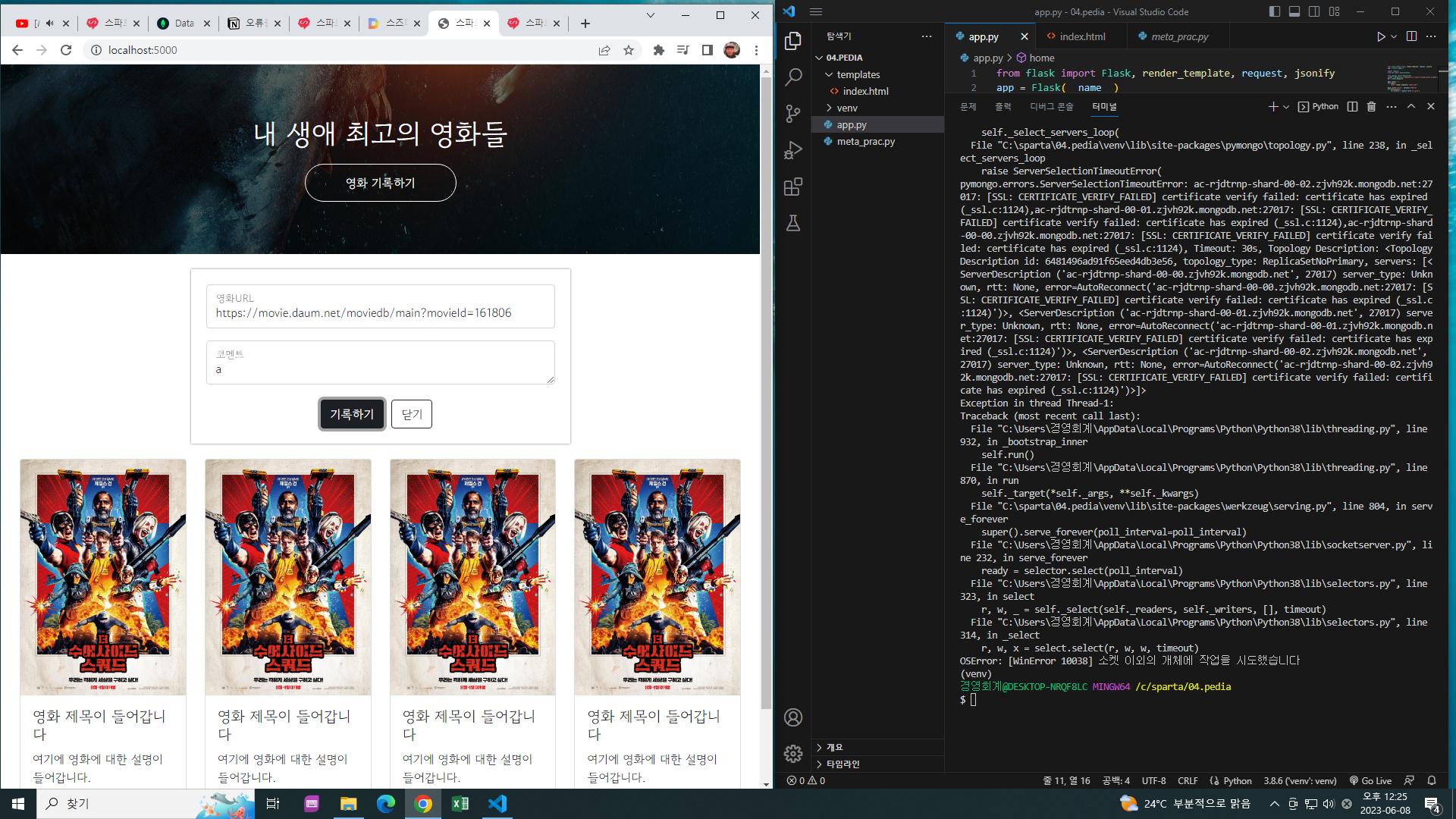Open meta_prac.py in the explorer

(x=865, y=142)
